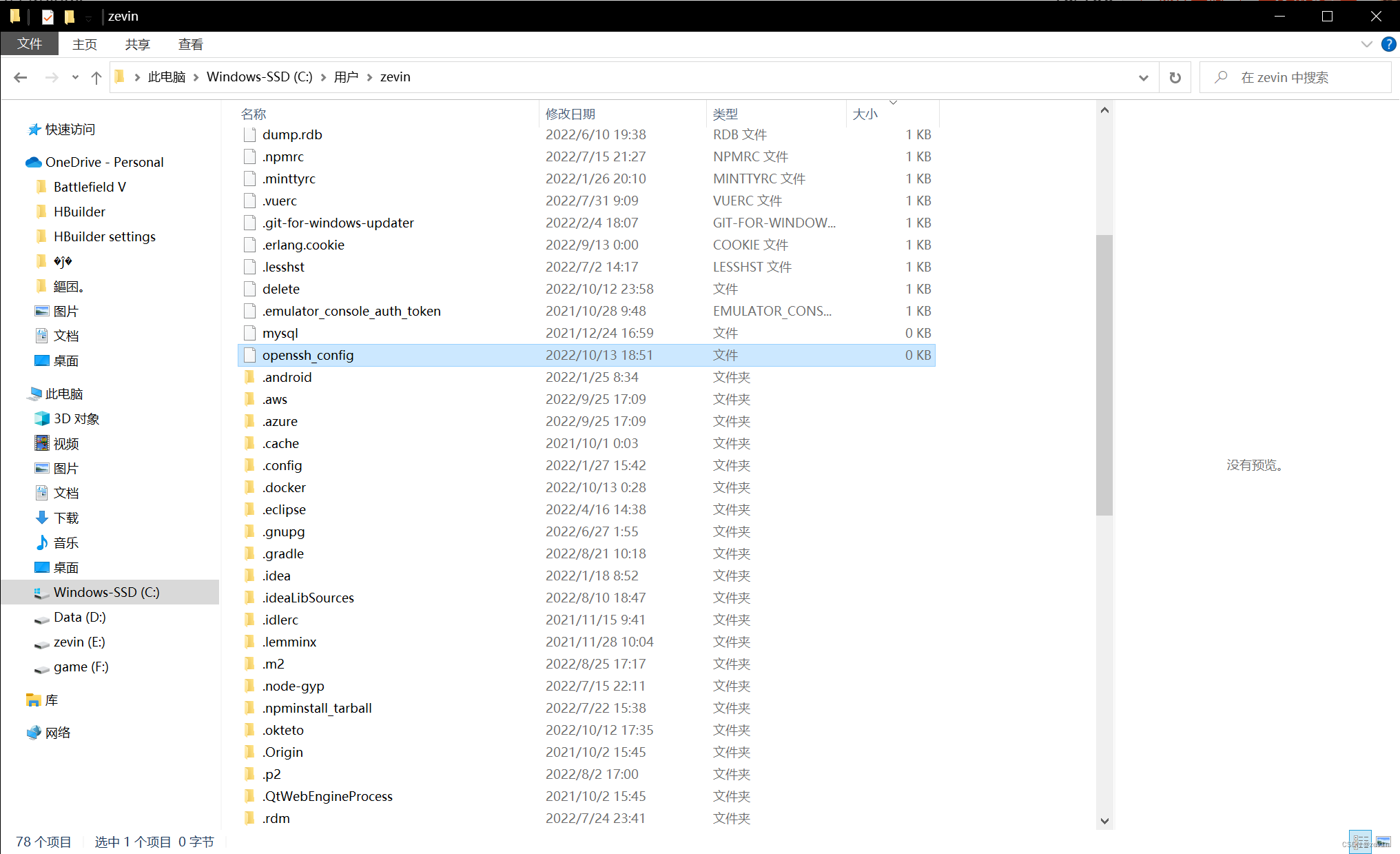Sort by the 修改日期 column header
The width and height of the screenshot is (1400, 854).
coord(623,114)
